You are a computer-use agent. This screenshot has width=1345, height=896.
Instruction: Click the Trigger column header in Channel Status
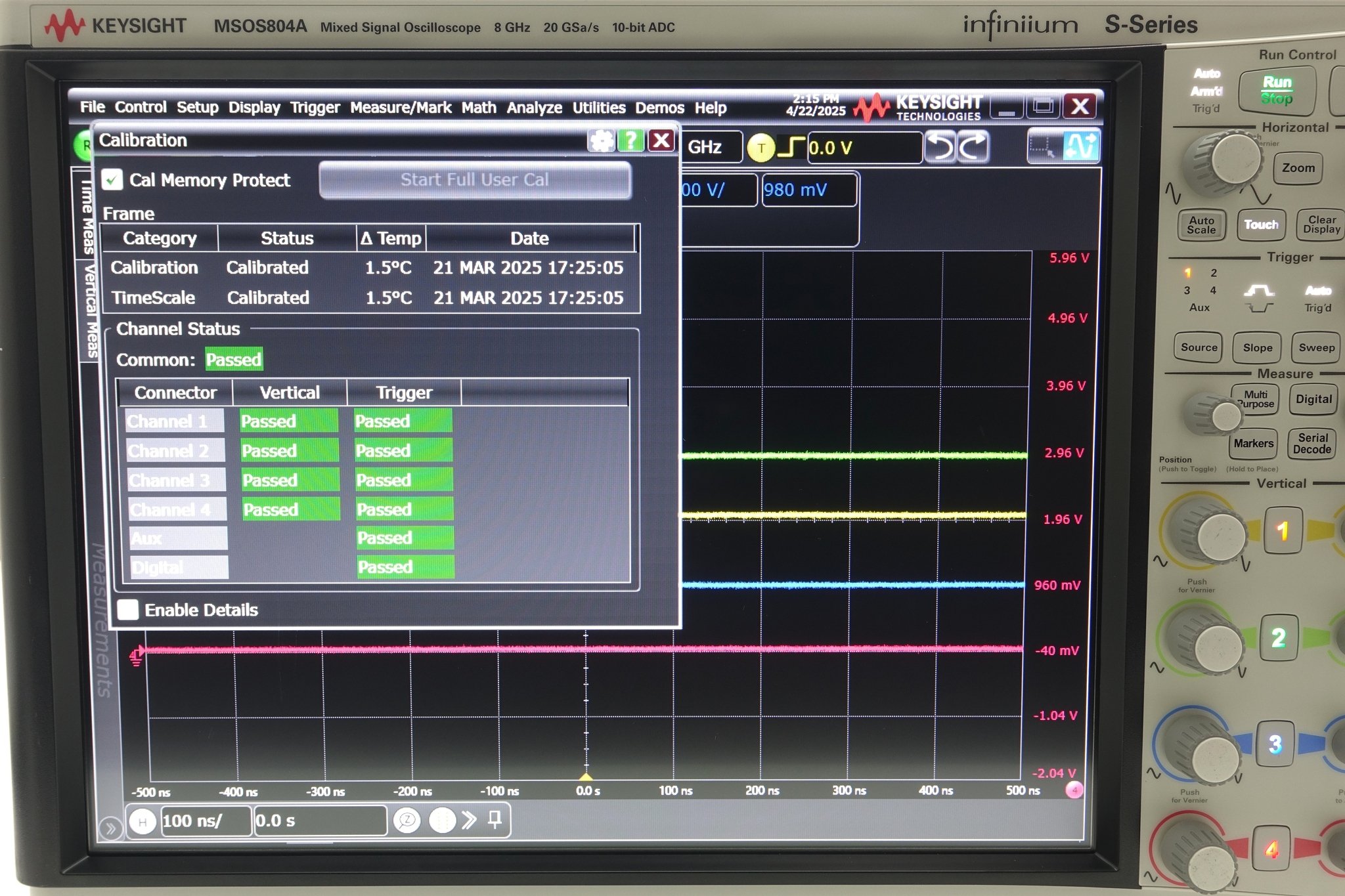coord(404,393)
